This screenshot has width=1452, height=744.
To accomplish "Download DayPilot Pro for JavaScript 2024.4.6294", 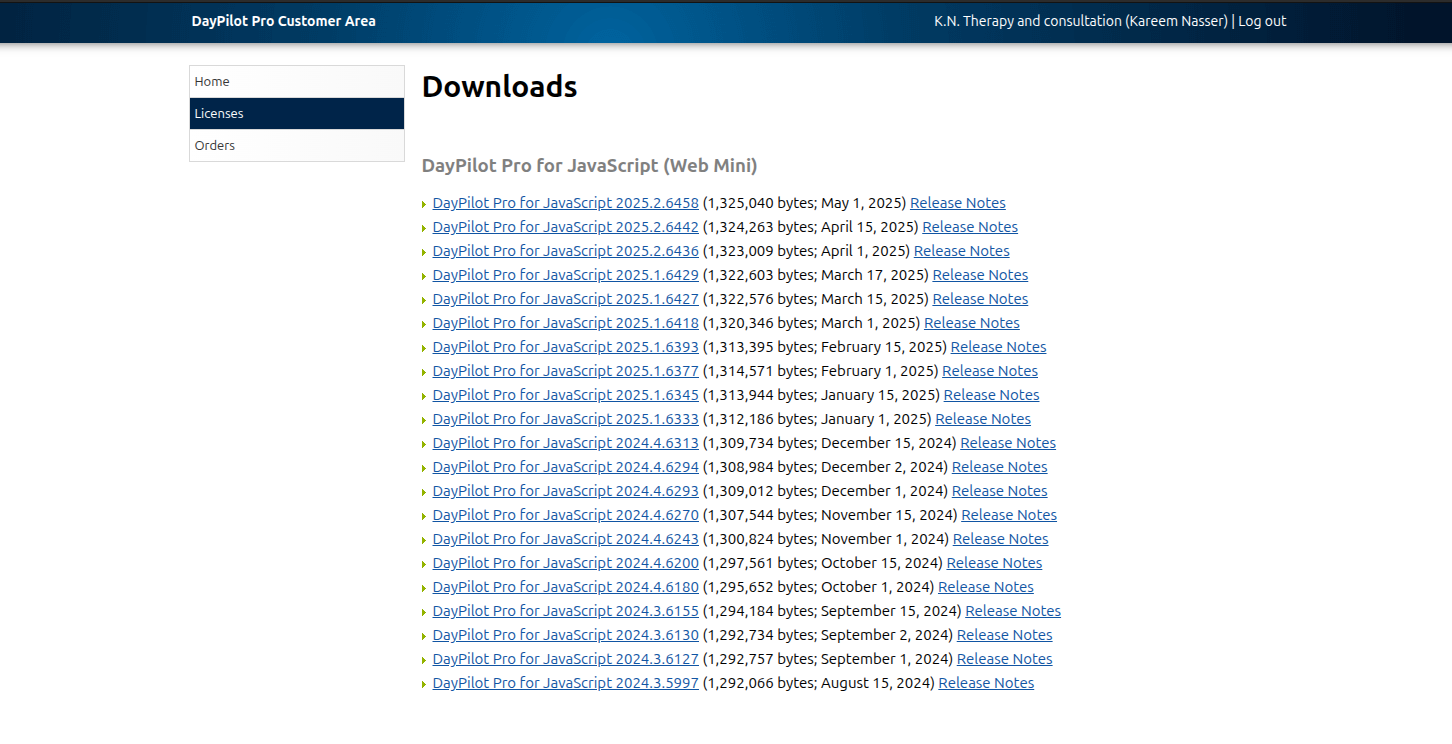I will 565,467.
